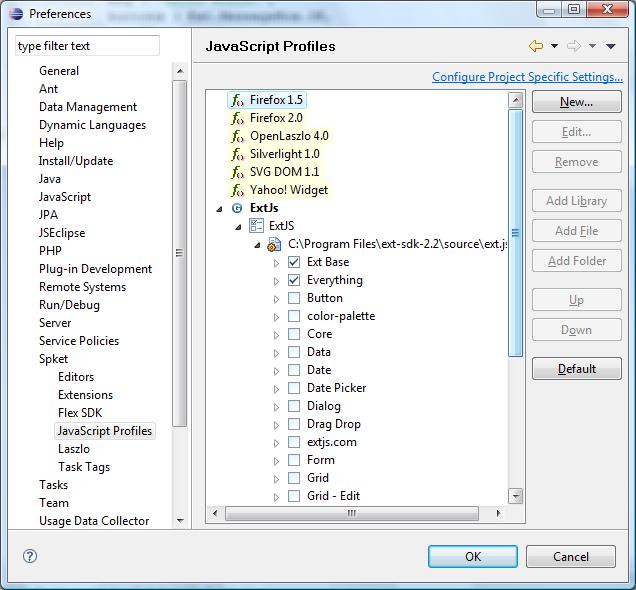
Task: Check the Button checkbox
Action: (x=294, y=298)
